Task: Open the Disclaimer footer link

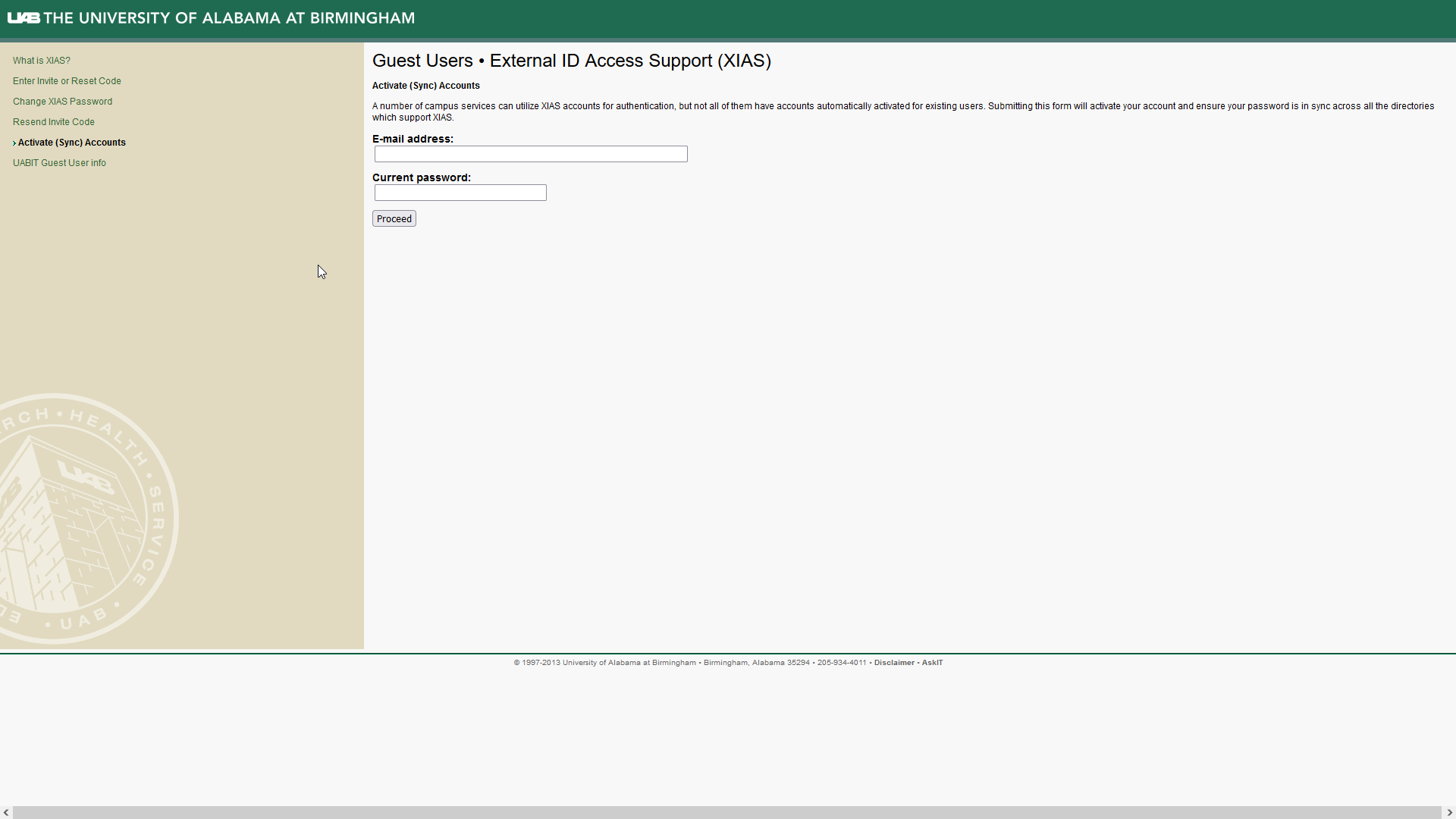Action: pos(894,663)
